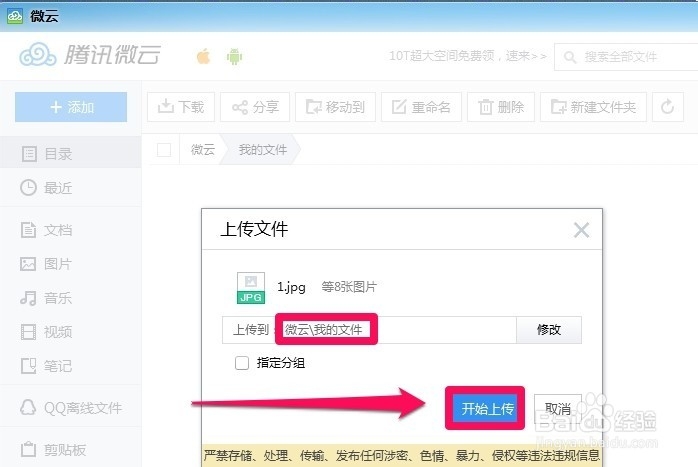
Task: Click the Weiyun app icon in title bar
Action: [15, 16]
